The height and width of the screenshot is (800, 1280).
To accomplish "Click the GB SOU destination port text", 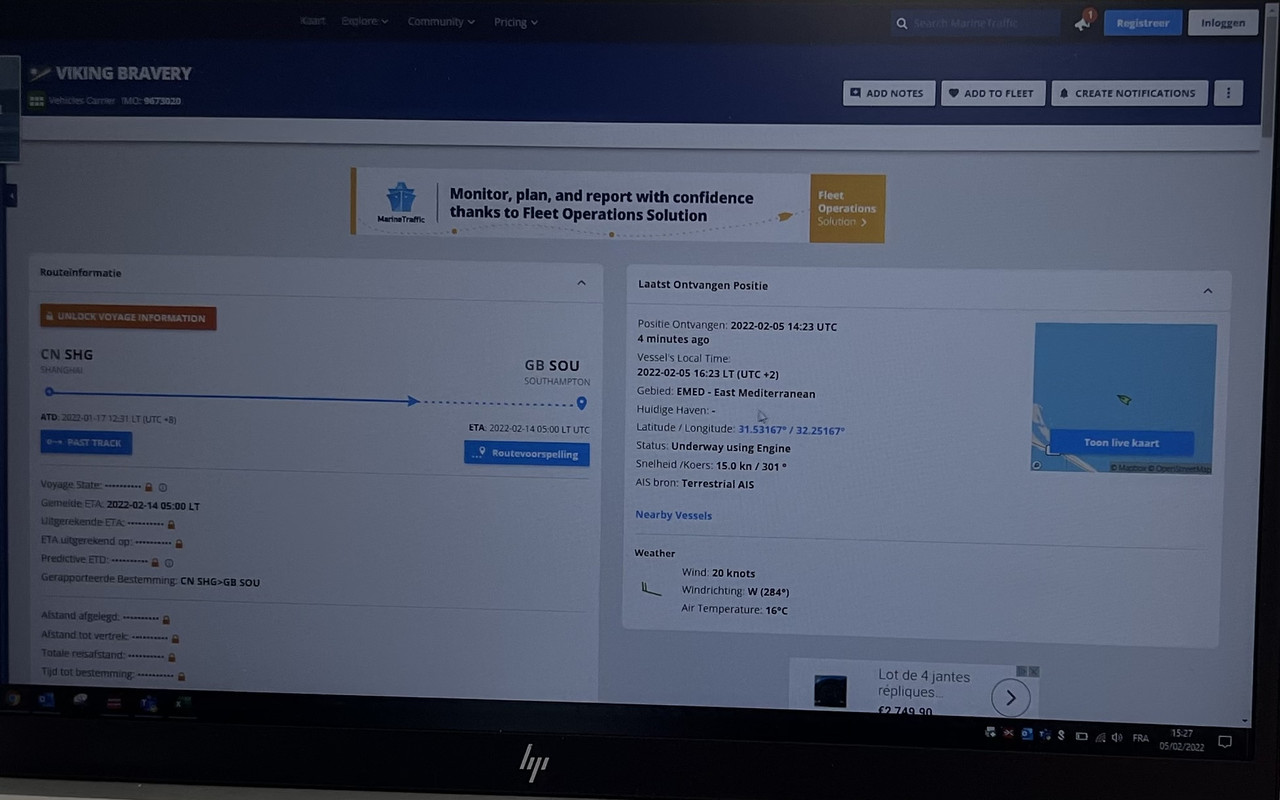I will [x=552, y=366].
